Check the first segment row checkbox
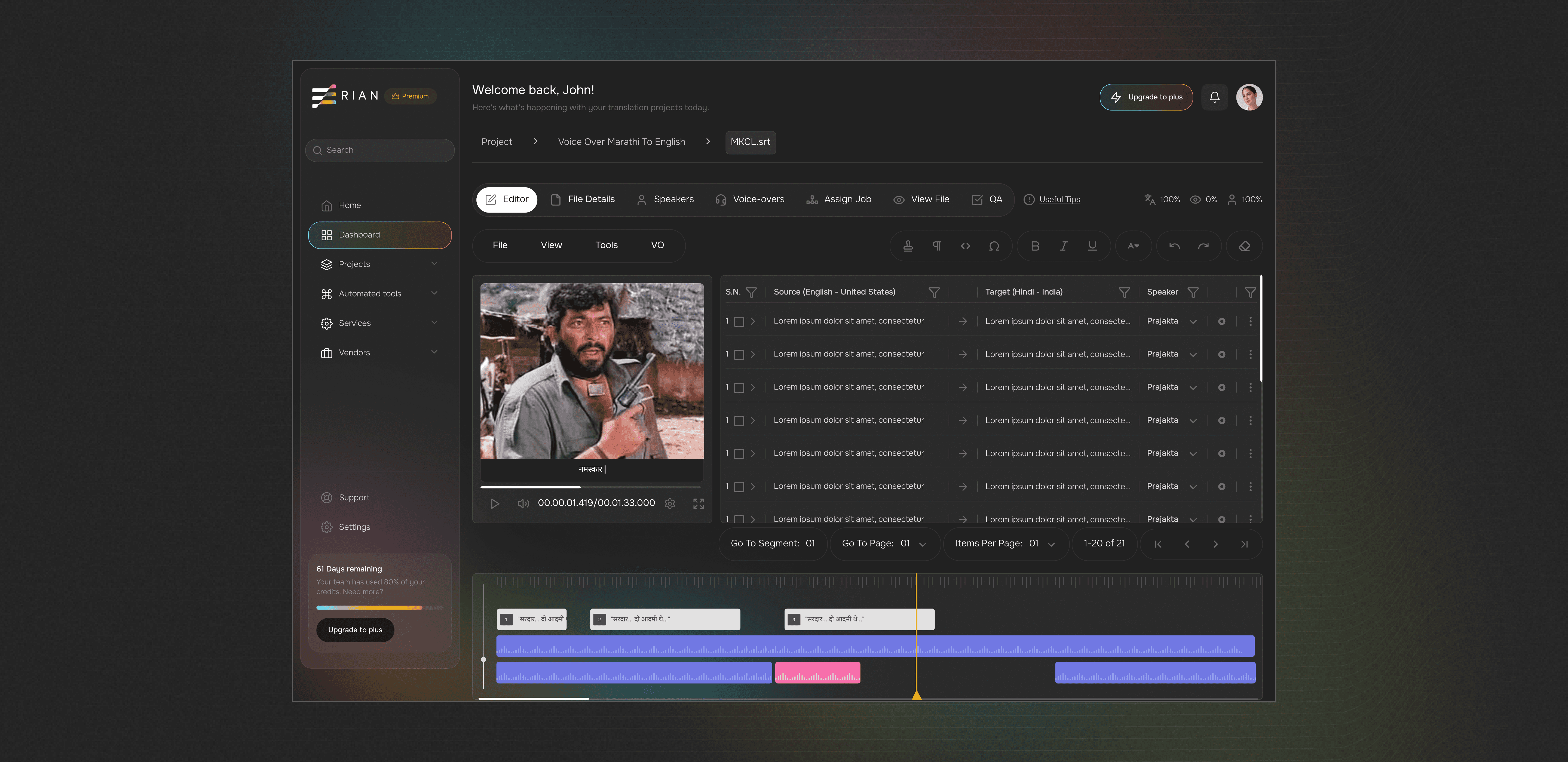The height and width of the screenshot is (762, 1568). [739, 321]
